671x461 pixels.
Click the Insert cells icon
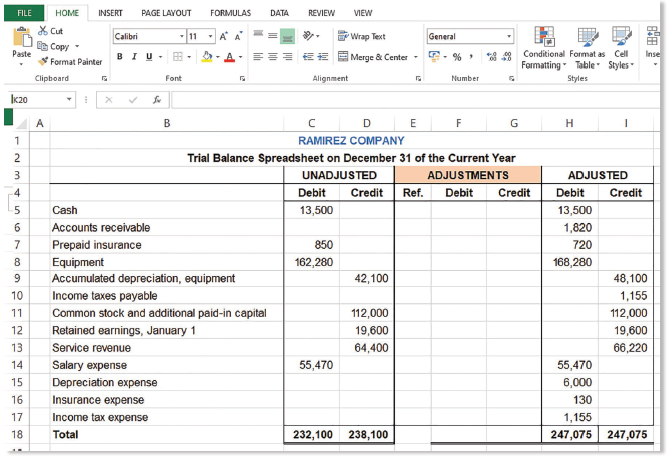652,36
